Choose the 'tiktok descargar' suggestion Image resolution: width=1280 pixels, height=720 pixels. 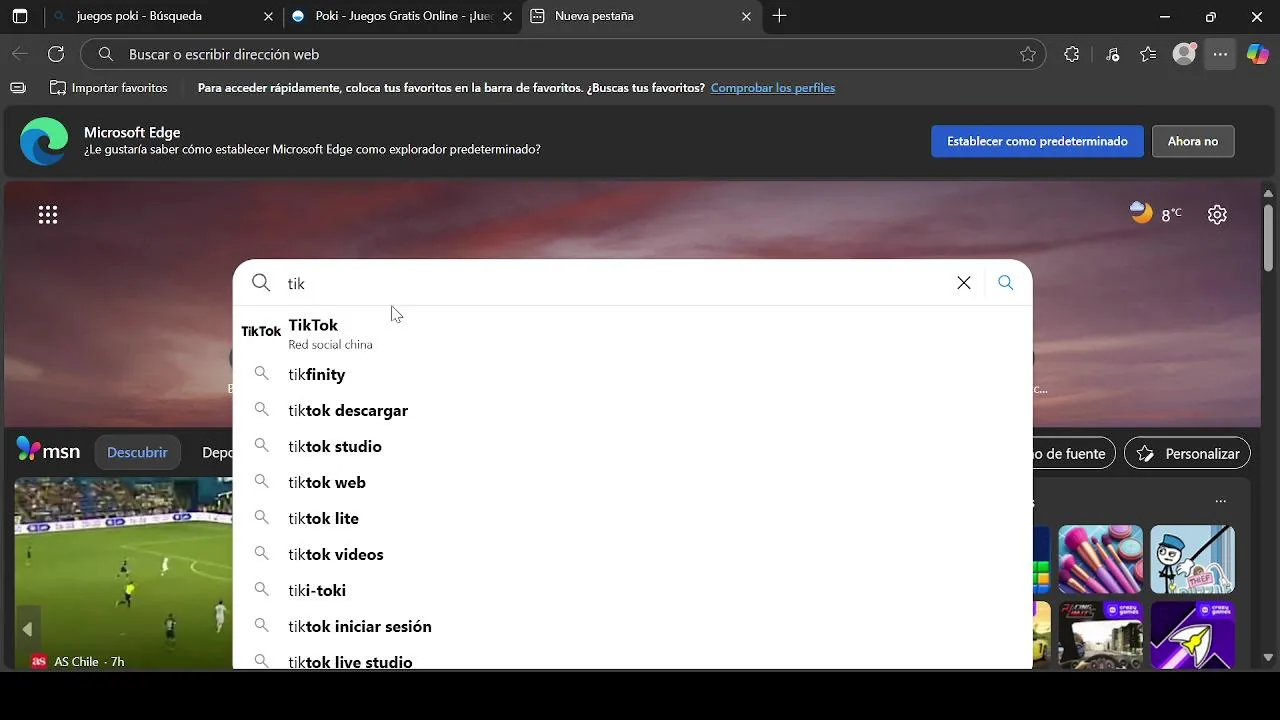point(633,410)
